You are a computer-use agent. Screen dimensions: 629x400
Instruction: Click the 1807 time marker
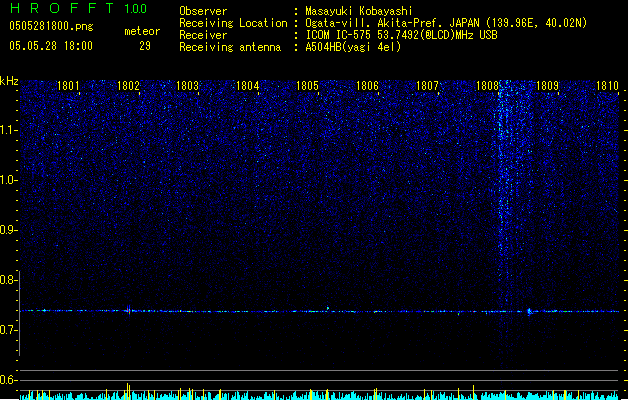pos(427,86)
